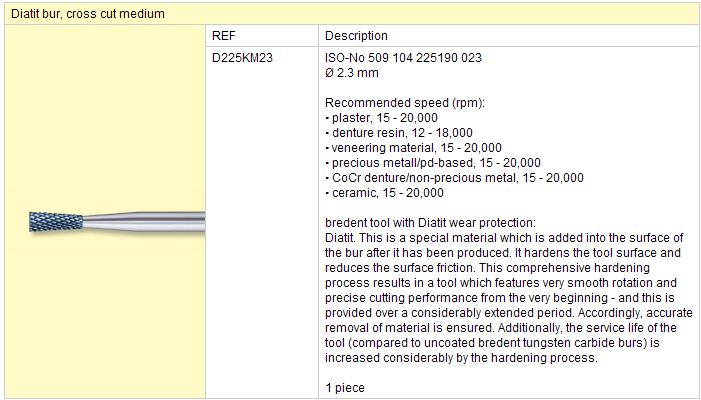Click the REF column header
The height and width of the screenshot is (400, 701).
coord(224,36)
